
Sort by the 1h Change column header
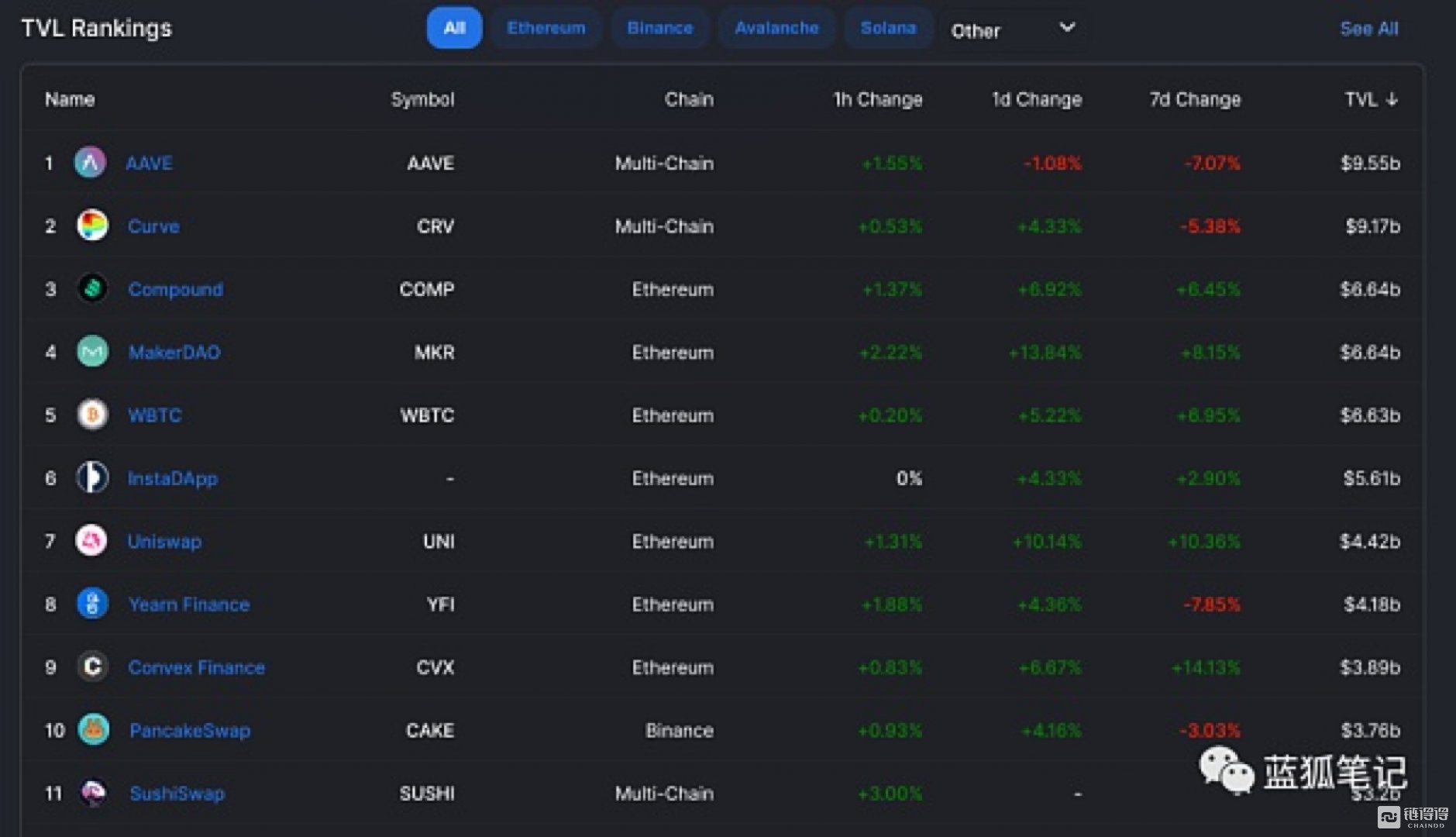pos(877,99)
